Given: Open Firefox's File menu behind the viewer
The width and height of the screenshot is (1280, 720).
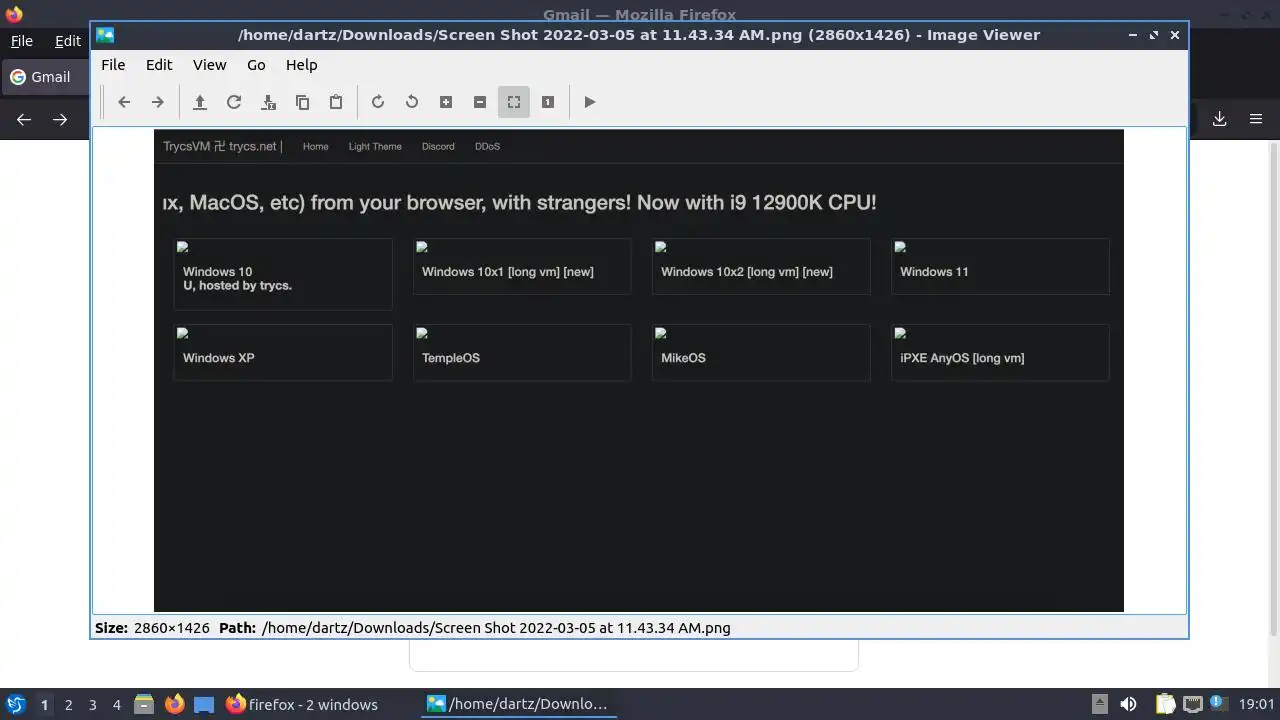Looking at the screenshot, I should coord(21,41).
